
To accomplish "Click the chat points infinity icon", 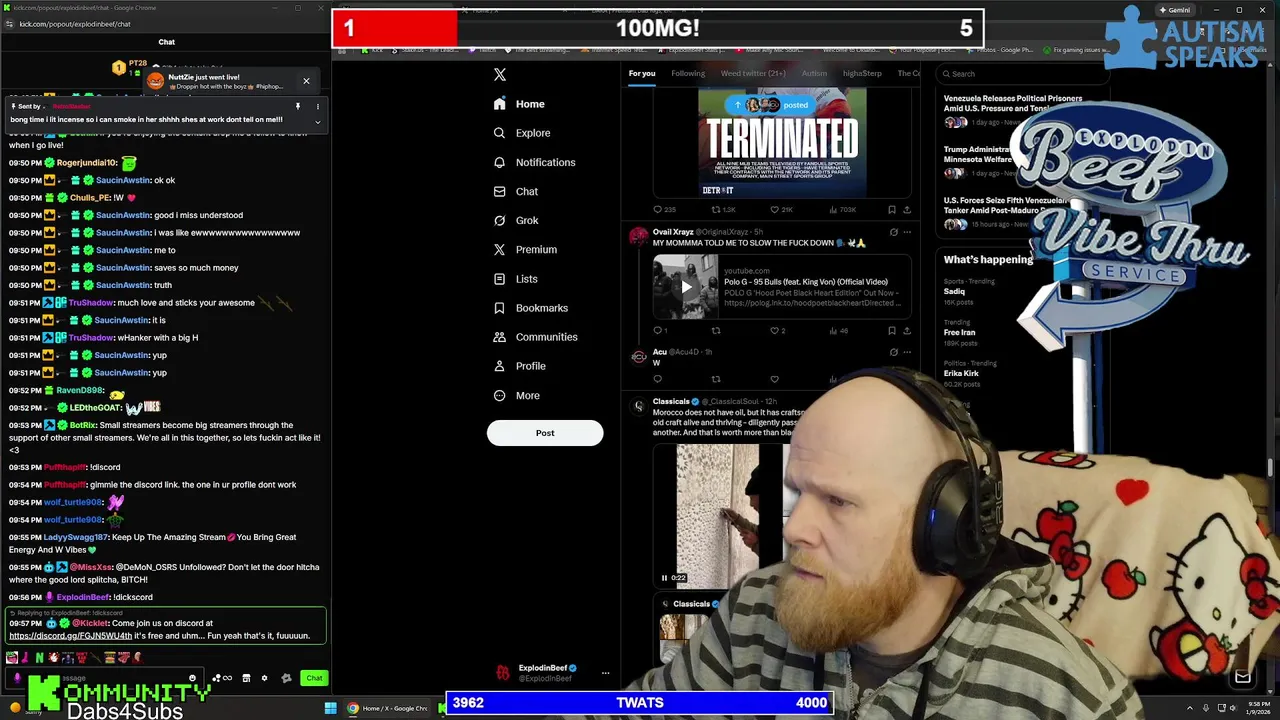I will [222, 678].
